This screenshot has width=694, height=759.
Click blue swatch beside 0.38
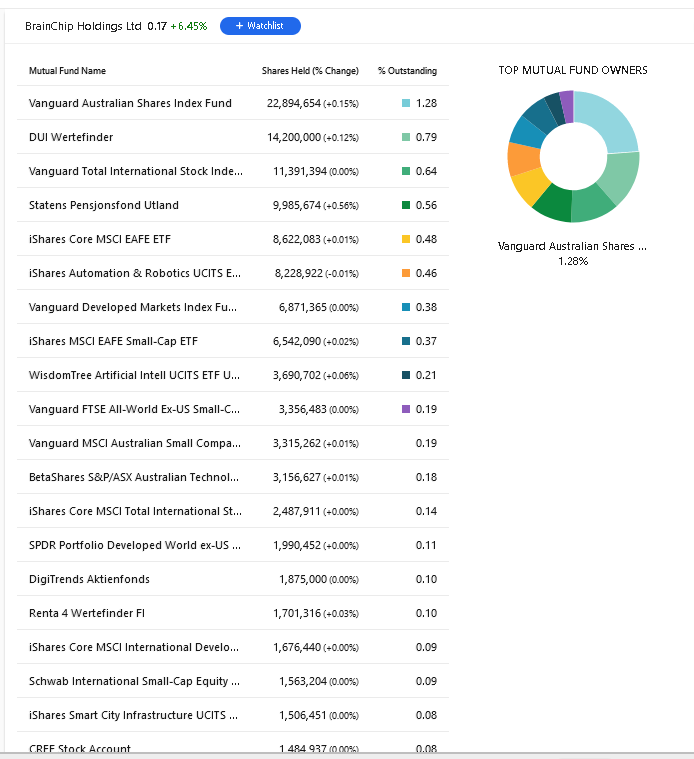tap(406, 307)
